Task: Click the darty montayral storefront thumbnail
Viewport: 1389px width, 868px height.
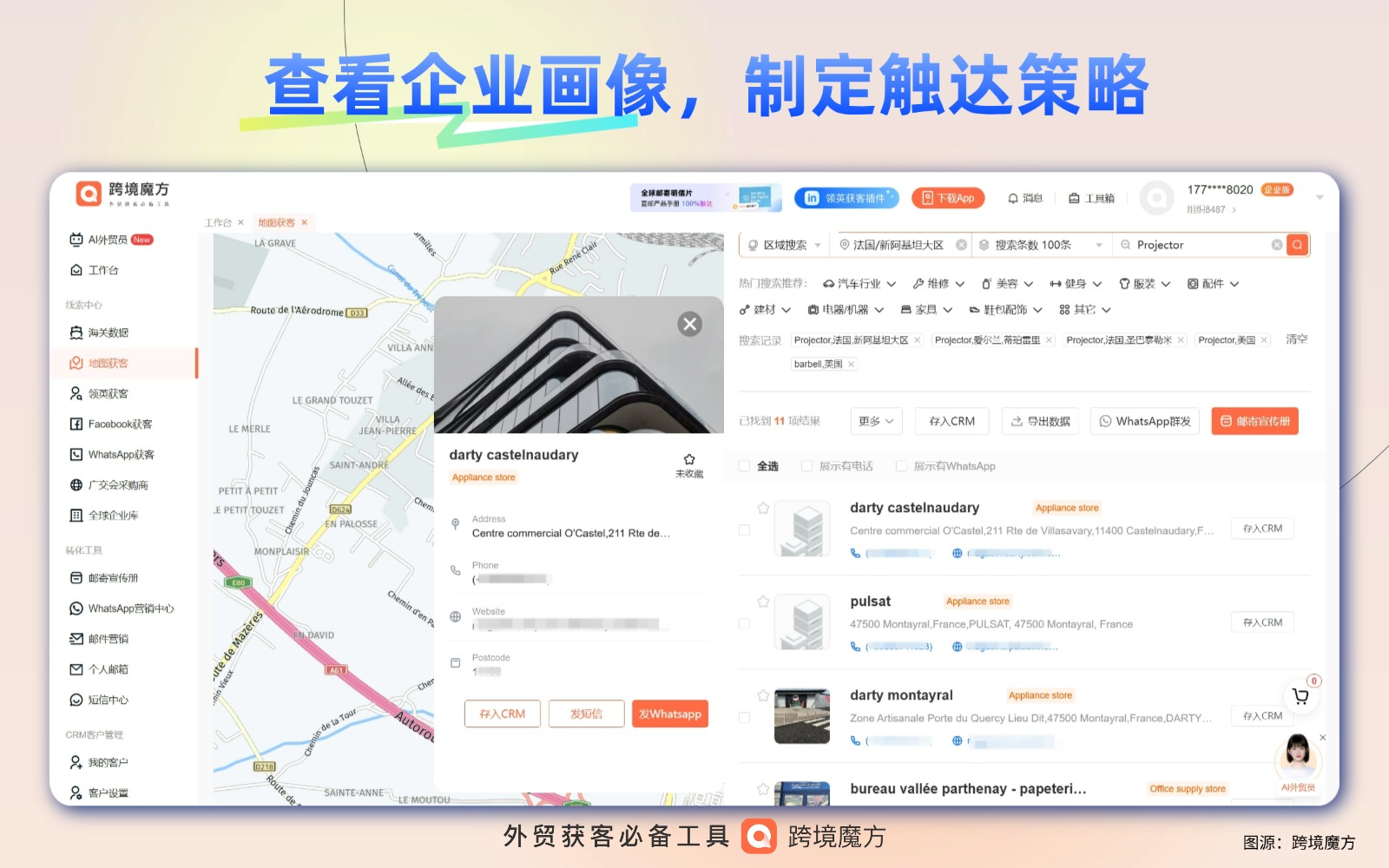Action: click(801, 716)
